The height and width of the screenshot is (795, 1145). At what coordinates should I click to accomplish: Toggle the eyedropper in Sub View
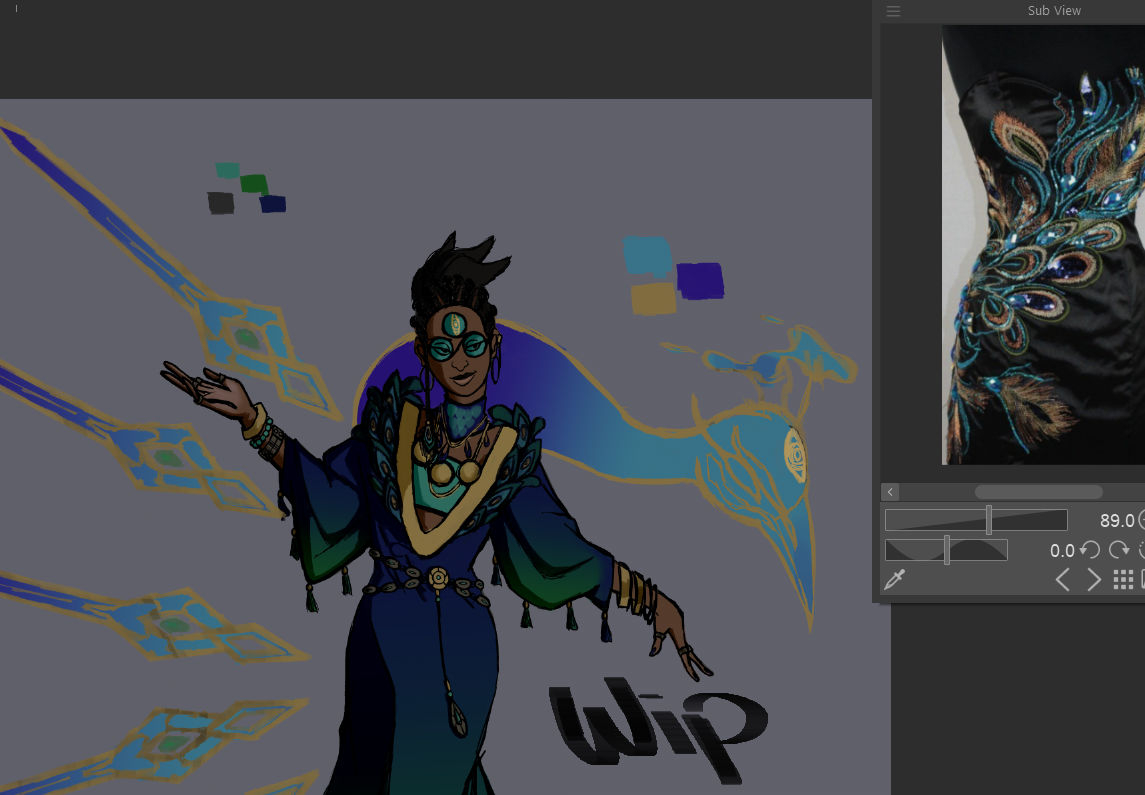(x=895, y=580)
